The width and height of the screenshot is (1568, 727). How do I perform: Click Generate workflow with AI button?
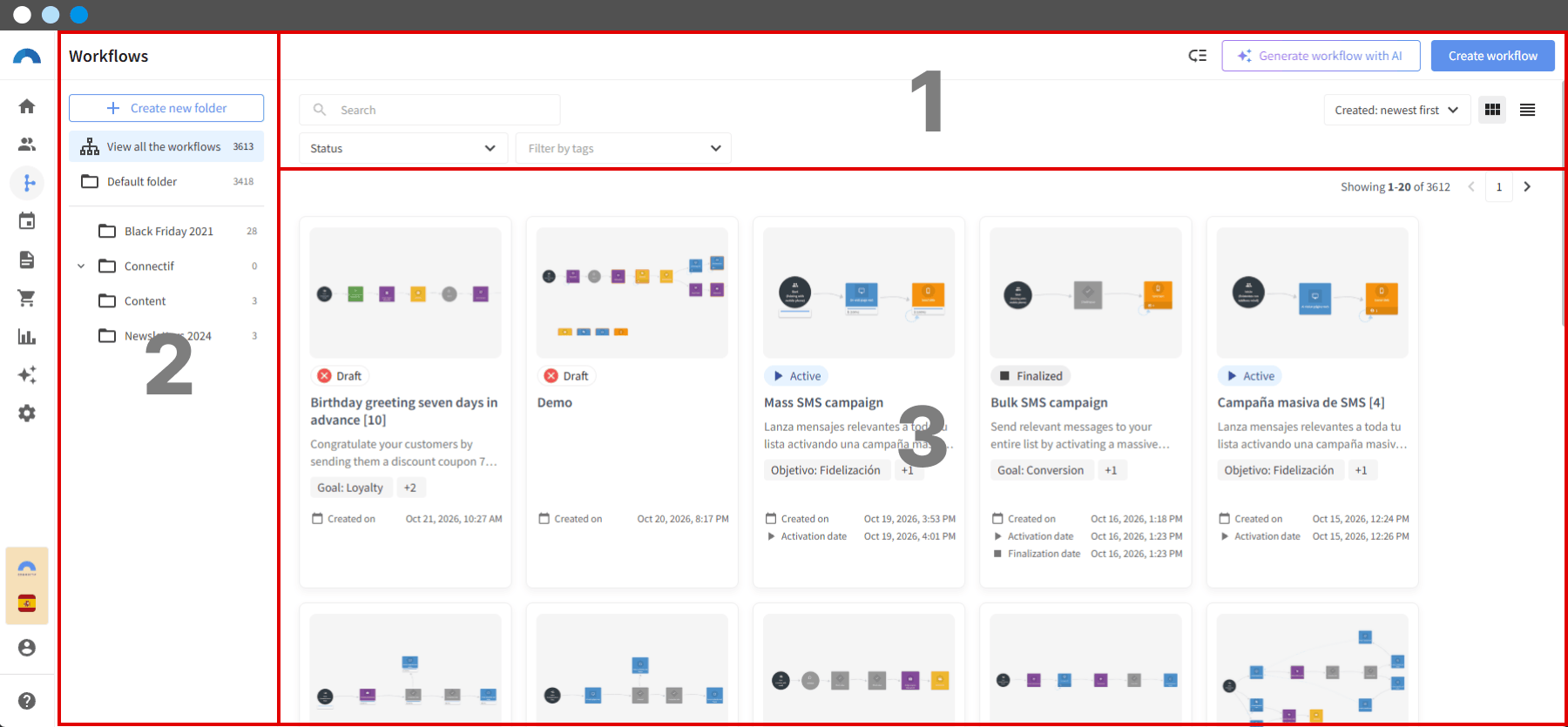[x=1321, y=56]
